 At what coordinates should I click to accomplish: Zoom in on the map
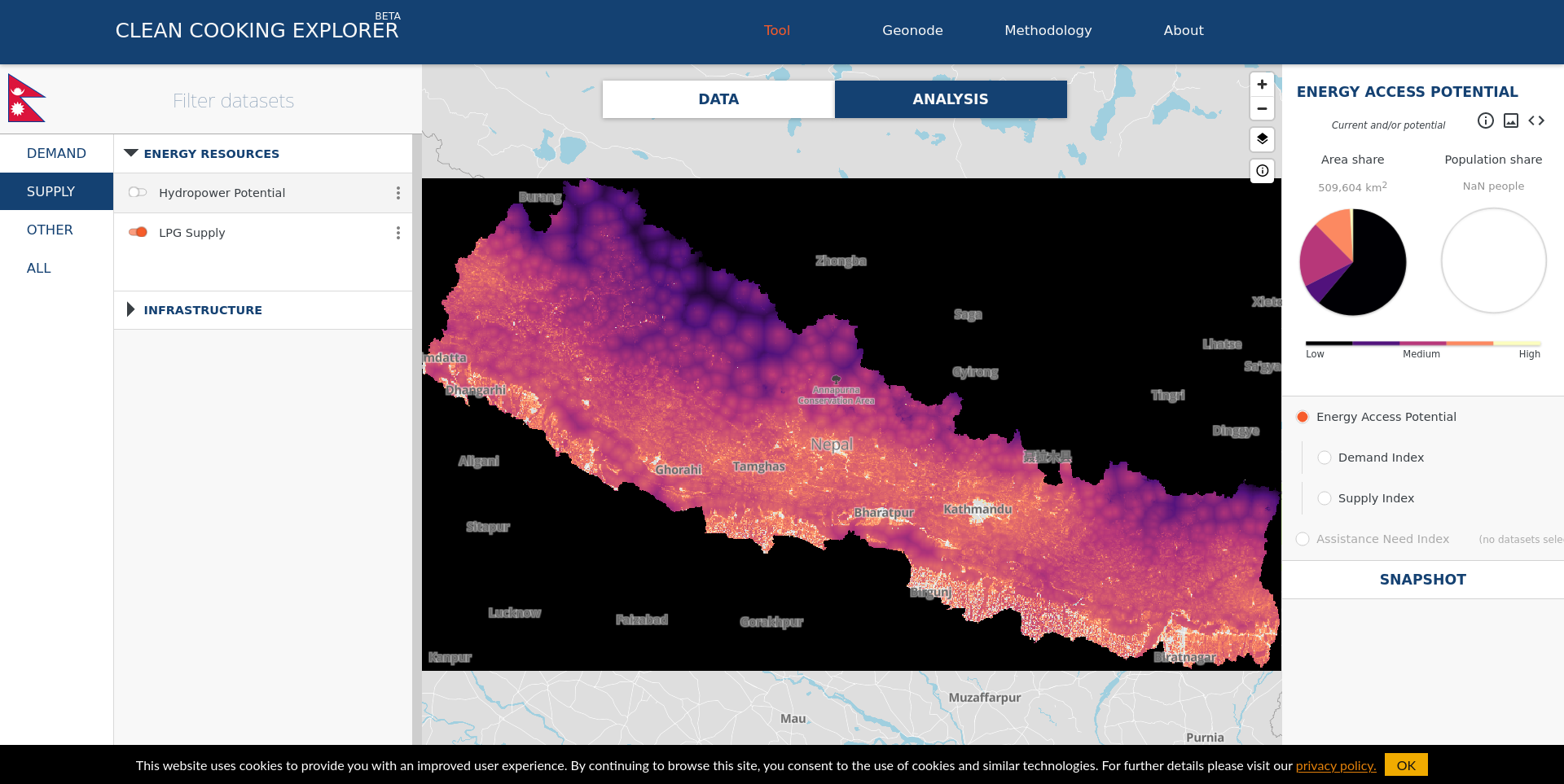pyautogui.click(x=1262, y=84)
